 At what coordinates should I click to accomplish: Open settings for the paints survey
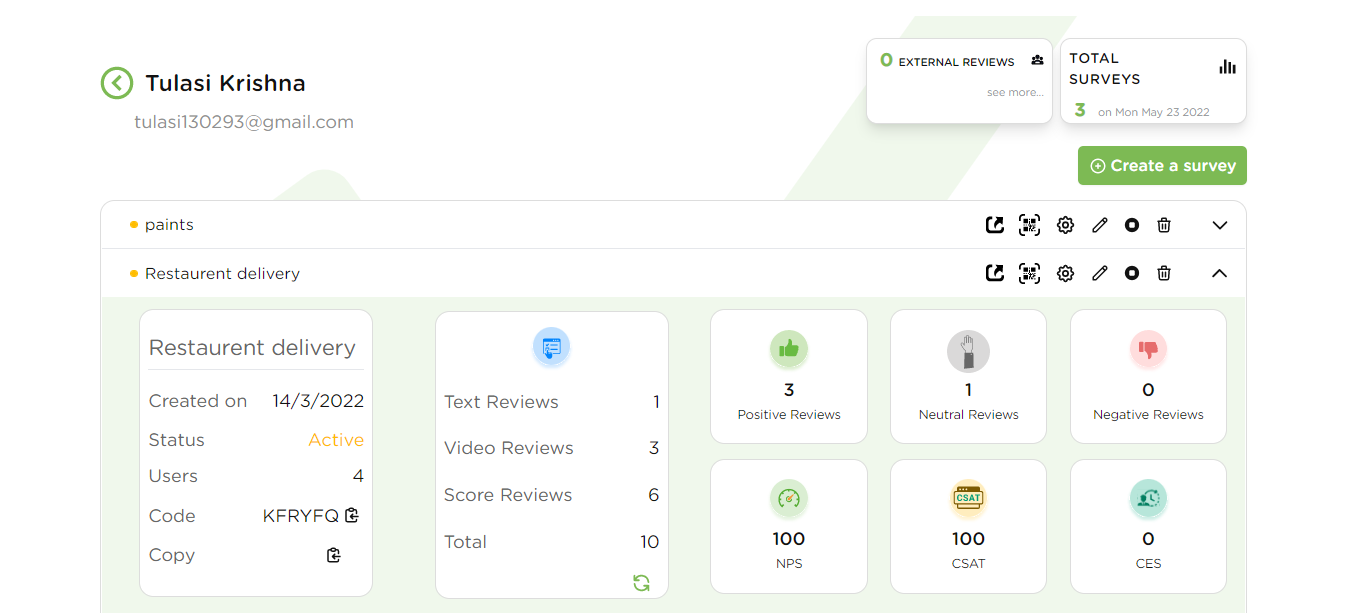pos(1064,225)
